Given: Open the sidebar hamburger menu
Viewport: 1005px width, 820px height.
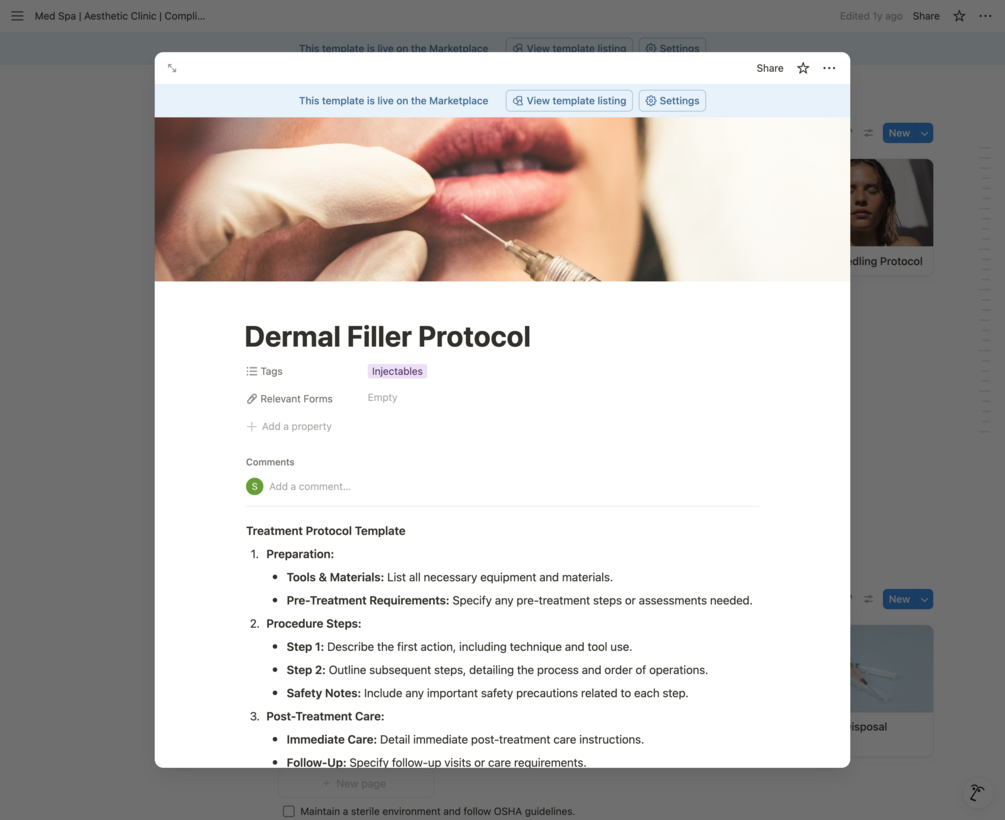Looking at the screenshot, I should tap(17, 16).
